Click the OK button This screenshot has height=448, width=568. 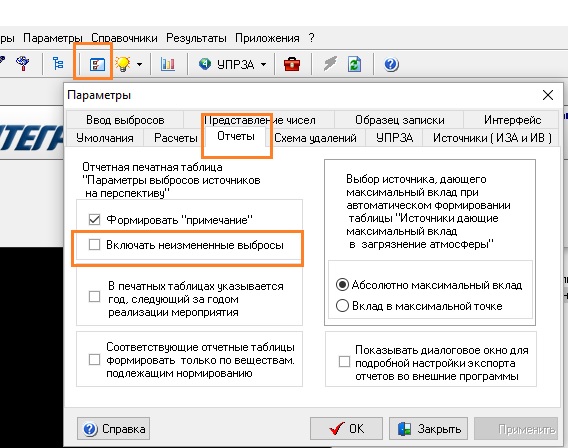(x=346, y=429)
